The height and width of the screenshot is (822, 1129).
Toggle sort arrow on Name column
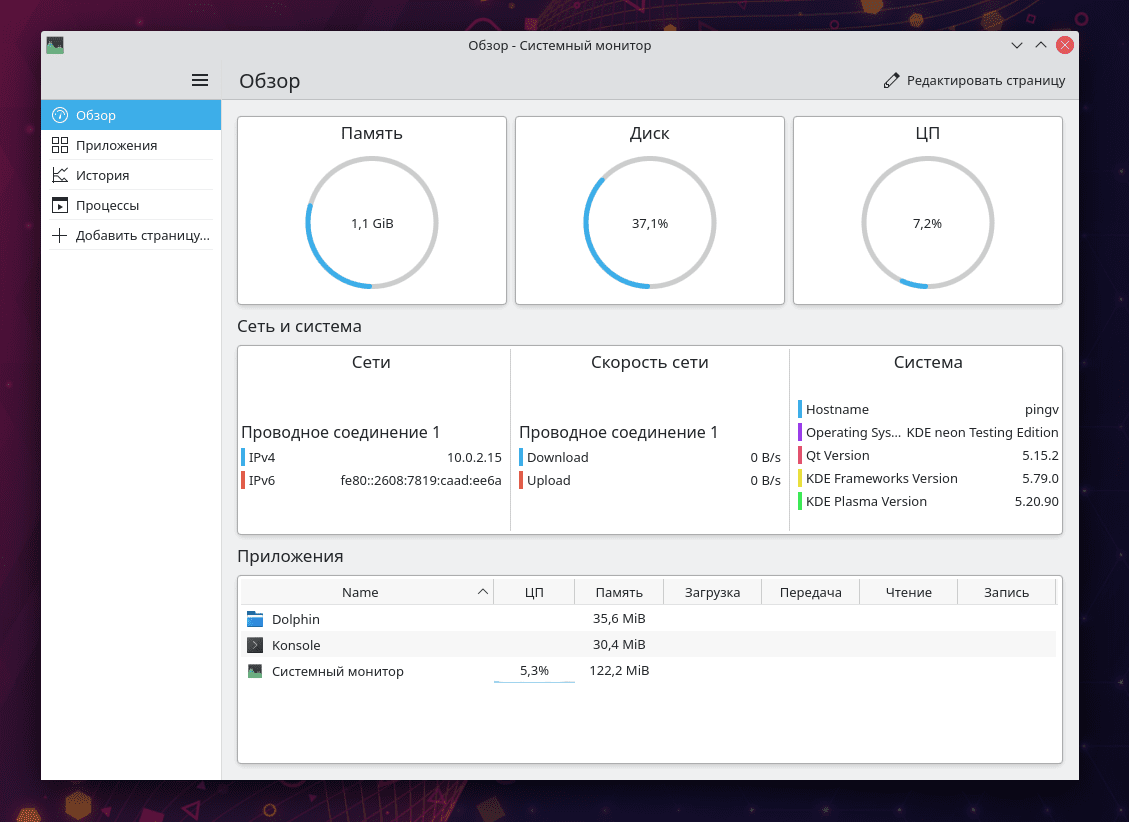tap(484, 592)
